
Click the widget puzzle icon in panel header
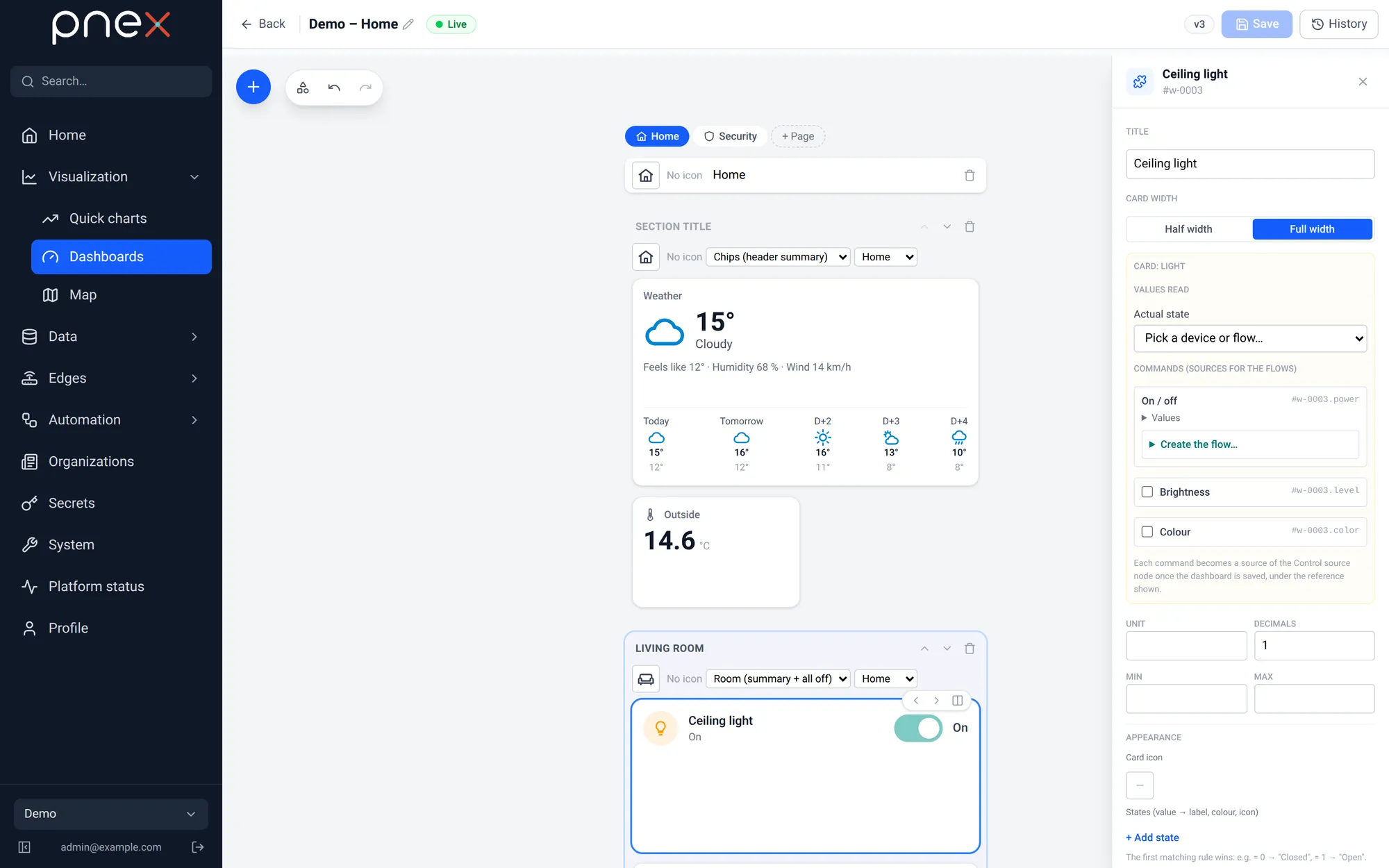(x=1140, y=82)
